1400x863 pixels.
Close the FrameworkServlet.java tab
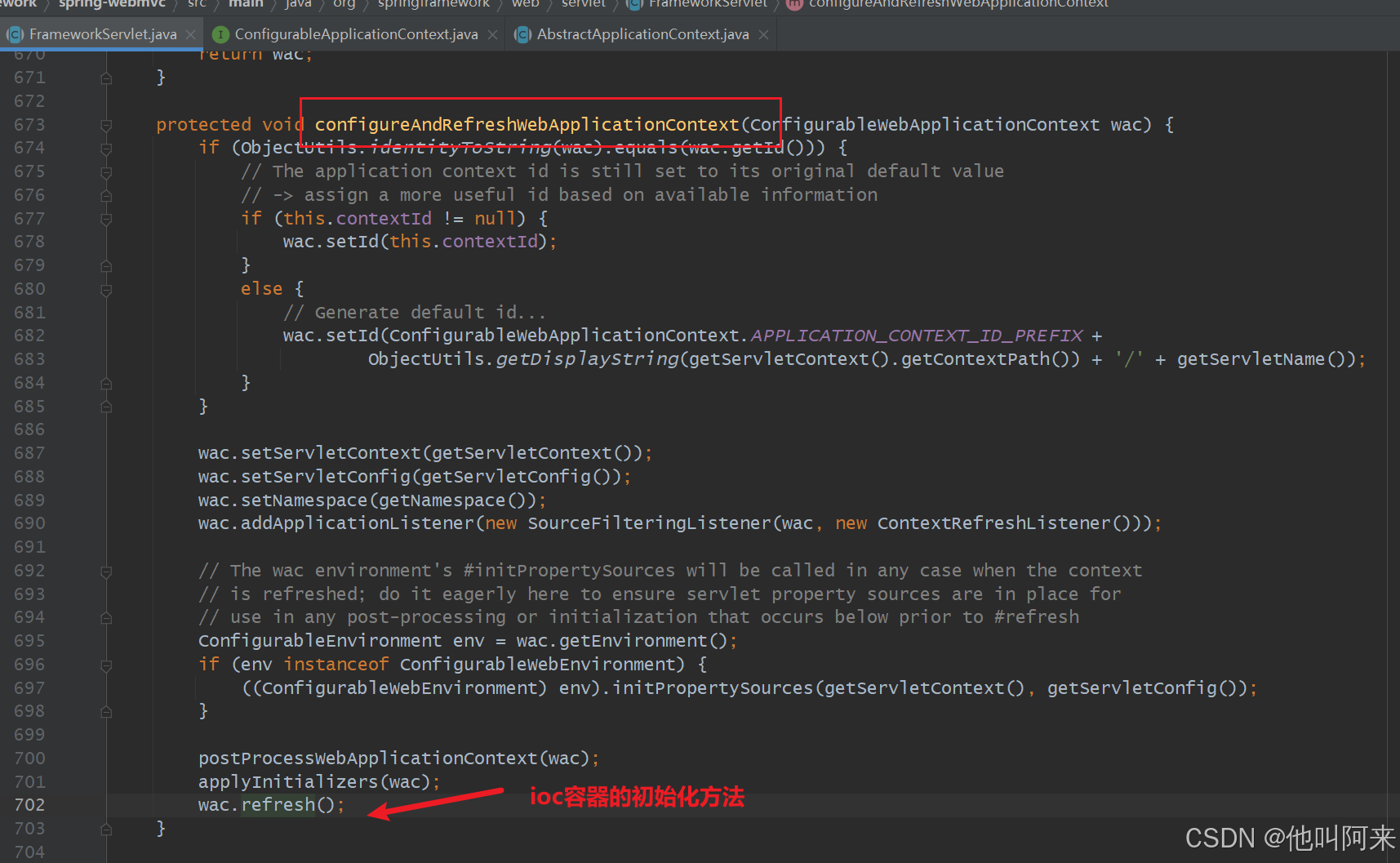(190, 34)
